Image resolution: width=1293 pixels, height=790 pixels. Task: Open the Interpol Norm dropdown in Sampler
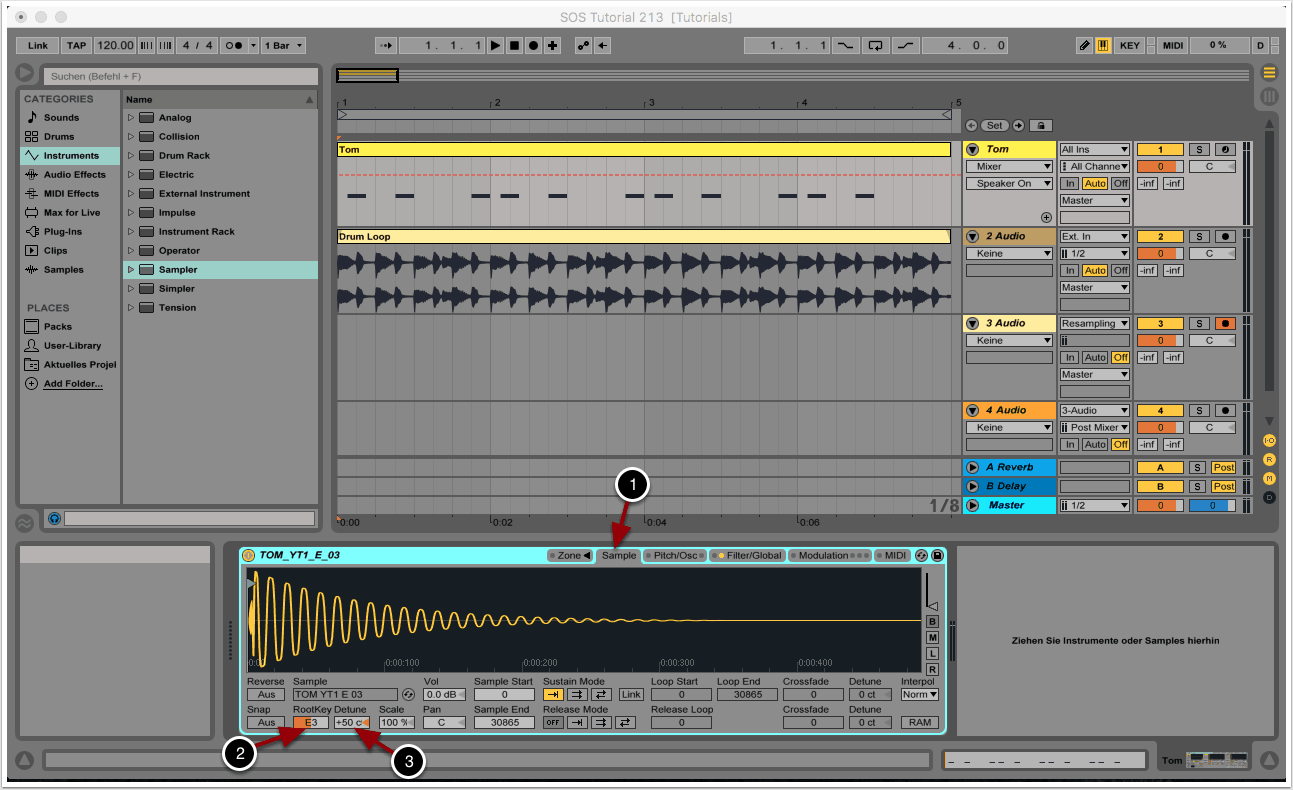[919, 695]
